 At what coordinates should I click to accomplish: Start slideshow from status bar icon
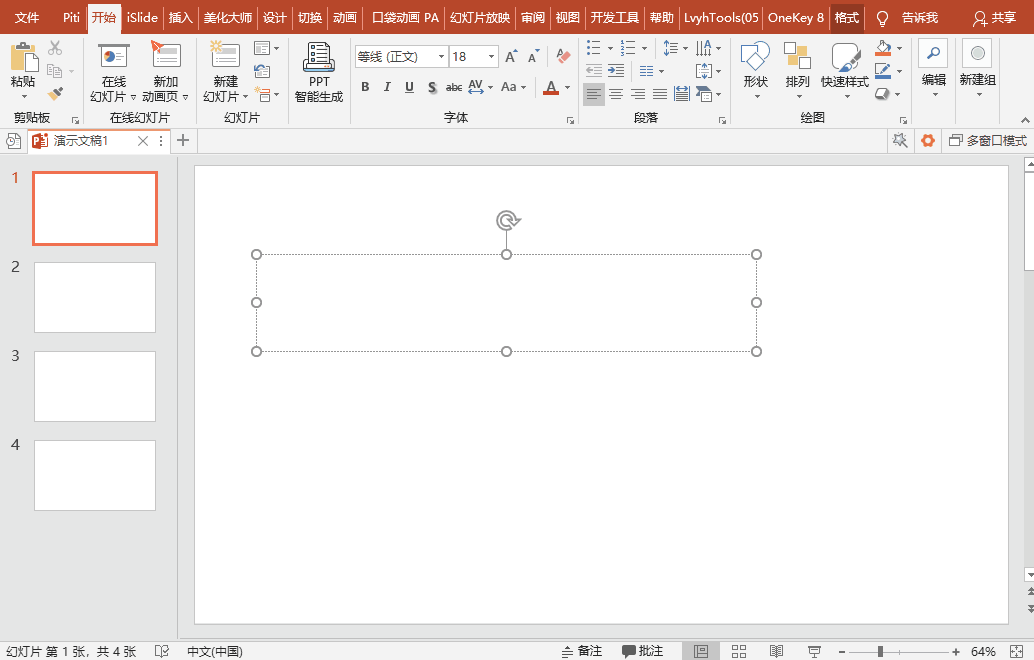tap(814, 651)
